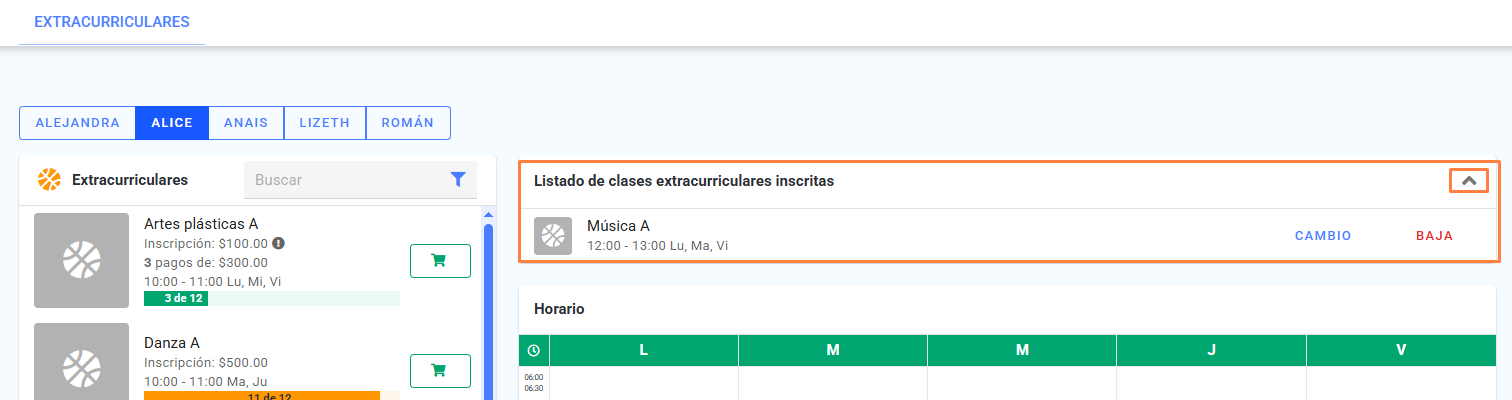Viewport: 1512px width, 400px height.
Task: Click the Música A class icon
Action: point(553,236)
